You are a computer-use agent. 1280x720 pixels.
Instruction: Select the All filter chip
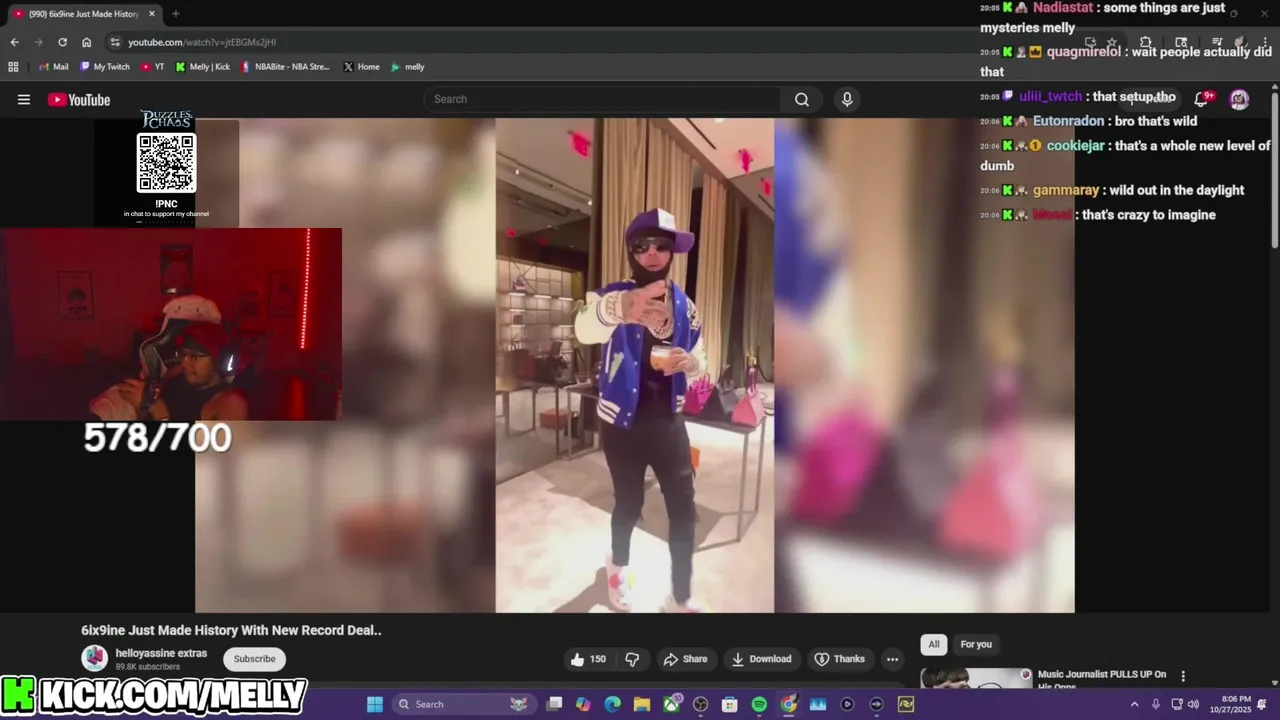point(934,644)
